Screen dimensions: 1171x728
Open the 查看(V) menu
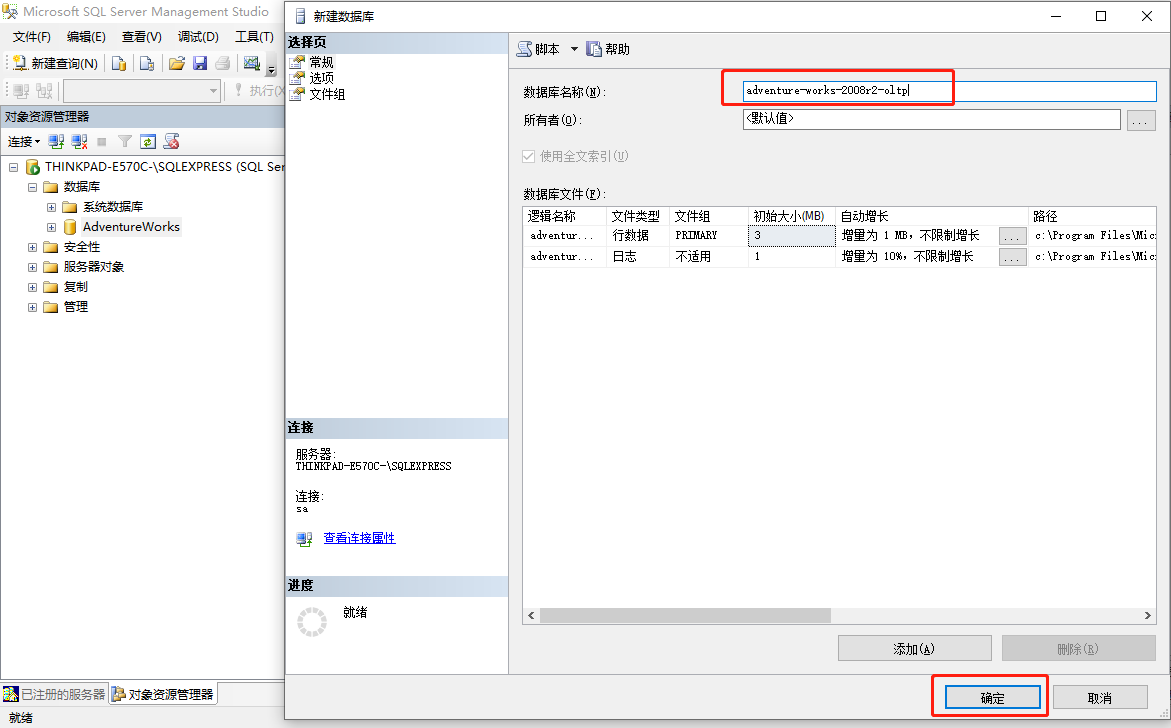click(x=142, y=37)
